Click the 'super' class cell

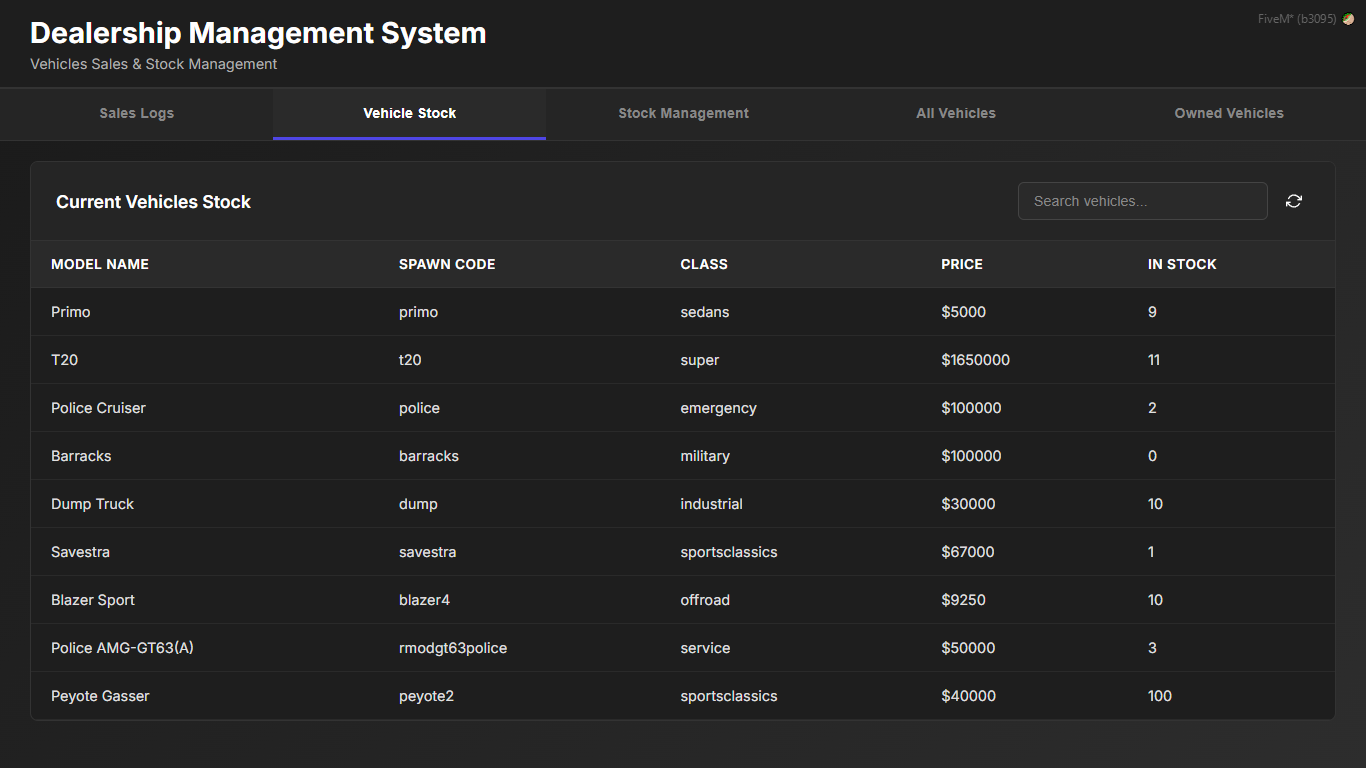700,360
